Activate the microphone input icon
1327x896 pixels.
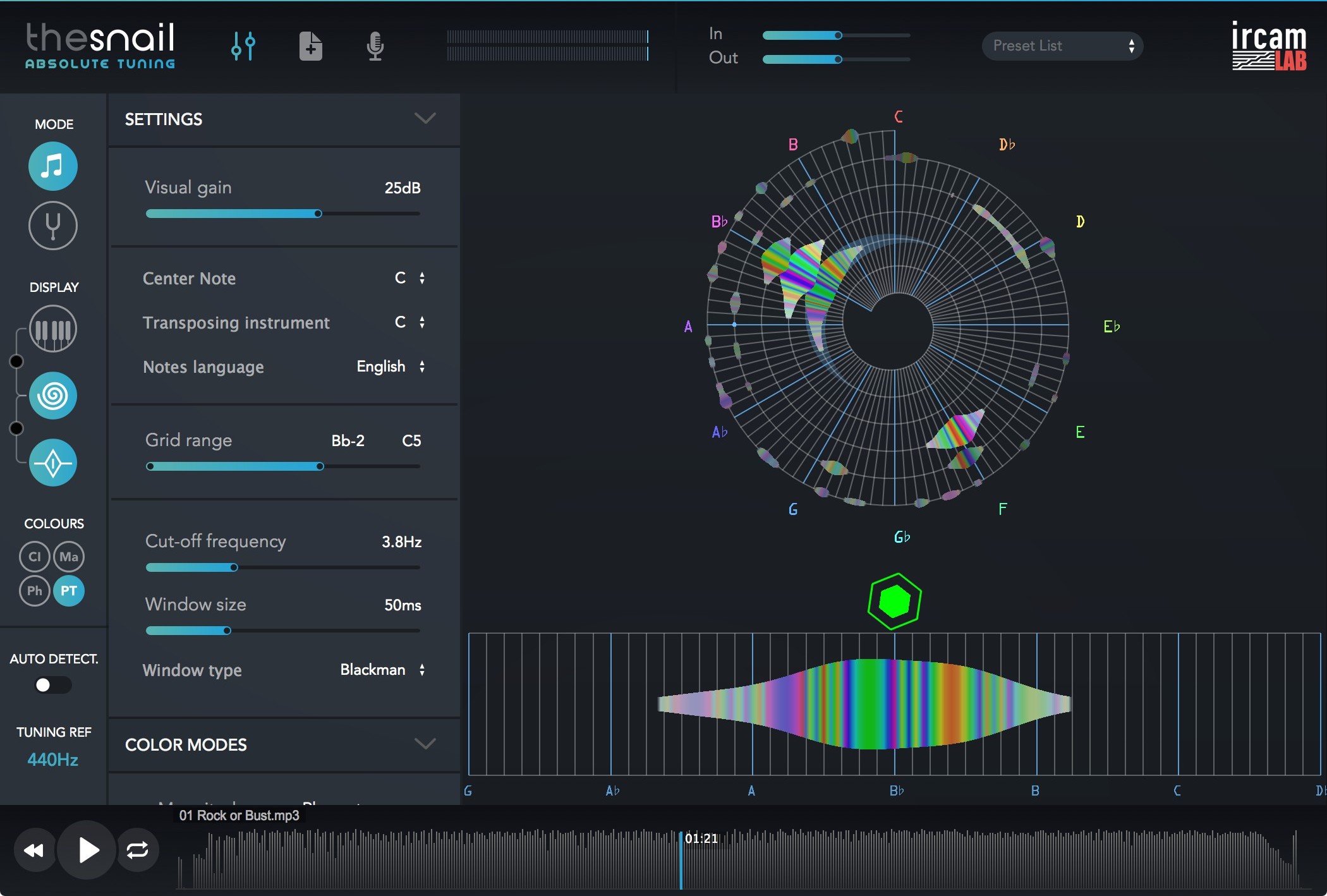pos(375,45)
